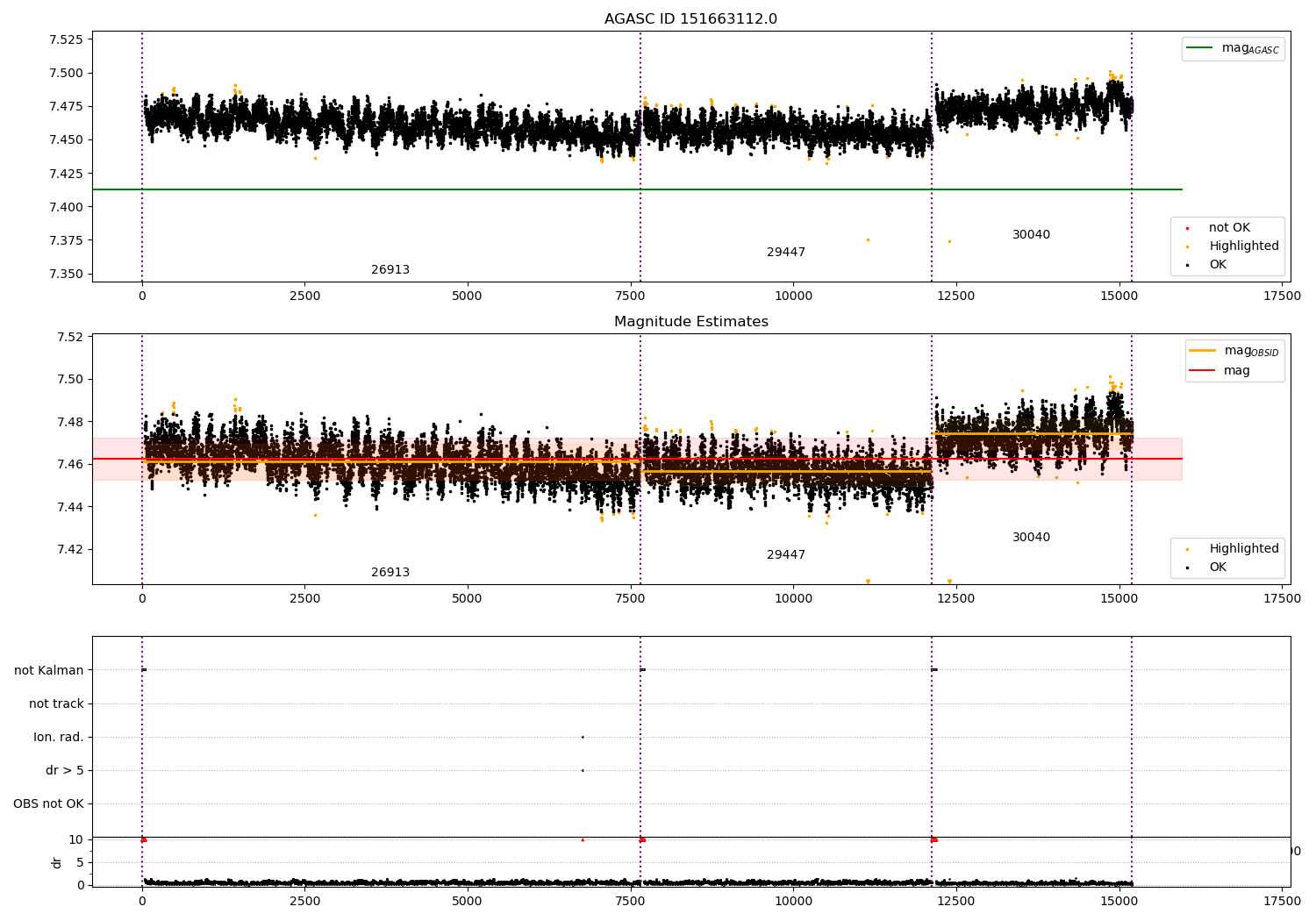Screen dimensions: 1316x921
Task: Click the 7.375 y-axis tick label
Action: pyautogui.click(x=66, y=240)
